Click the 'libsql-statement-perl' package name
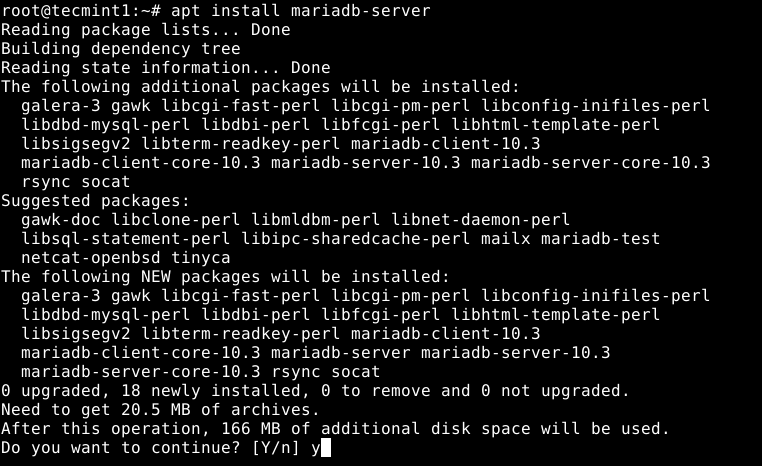 click(x=125, y=239)
